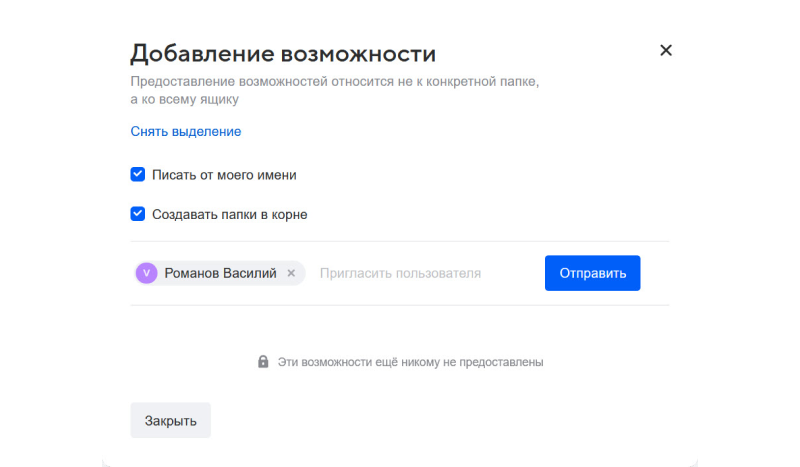
Task: Click the description starting with 'Предоставление возможностей'
Action: [335, 90]
